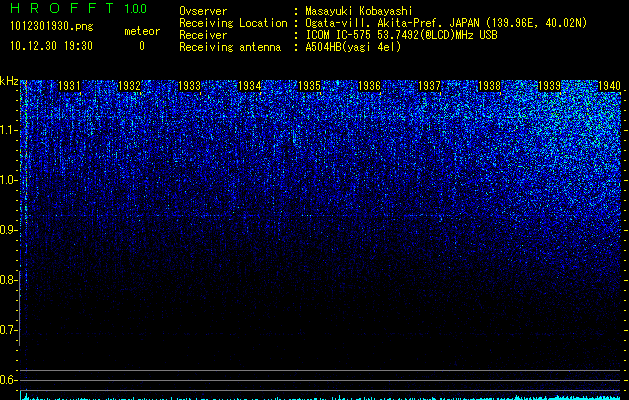Click the 1937 time marker label
Image resolution: width=629 pixels, height=400 pixels.
(429, 86)
